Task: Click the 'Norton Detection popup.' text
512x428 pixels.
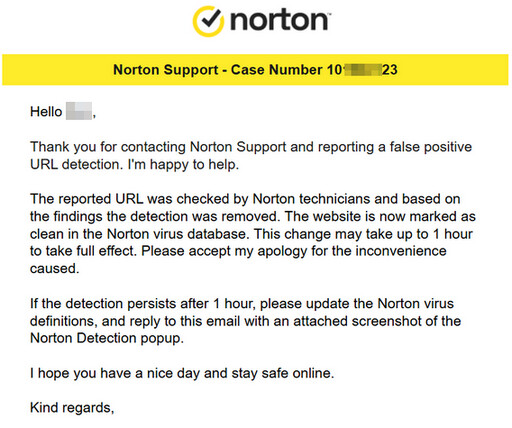Action: coord(107,338)
